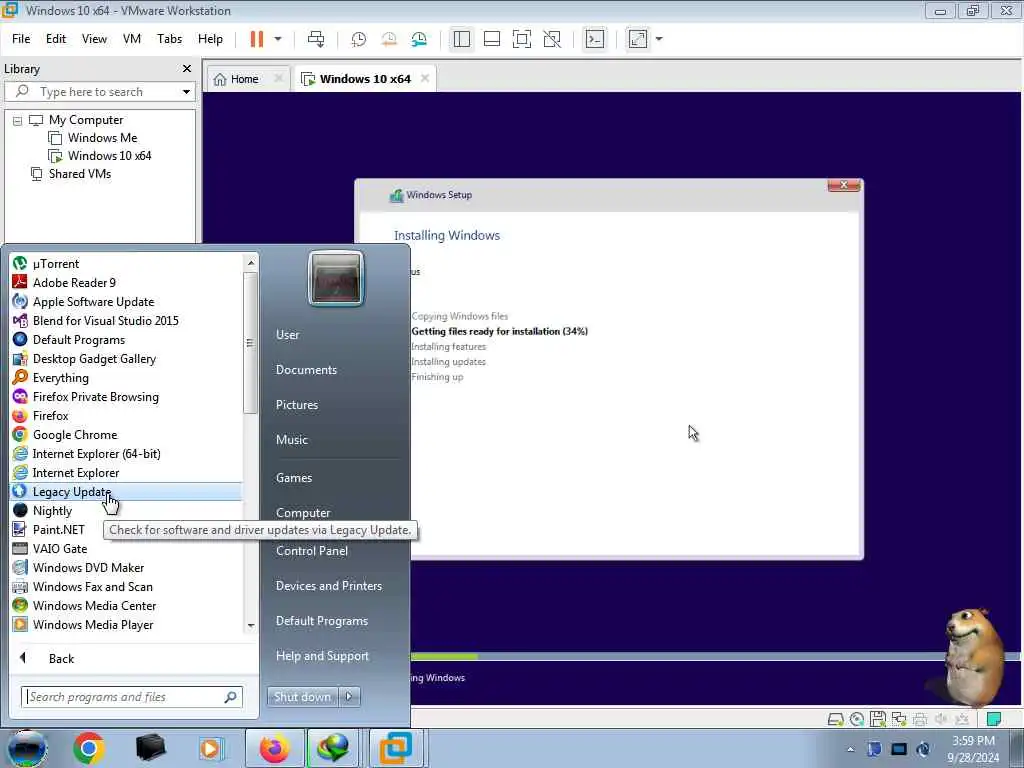Click the programs list scrollbar up arrow
This screenshot has width=1024, height=768.
click(251, 263)
